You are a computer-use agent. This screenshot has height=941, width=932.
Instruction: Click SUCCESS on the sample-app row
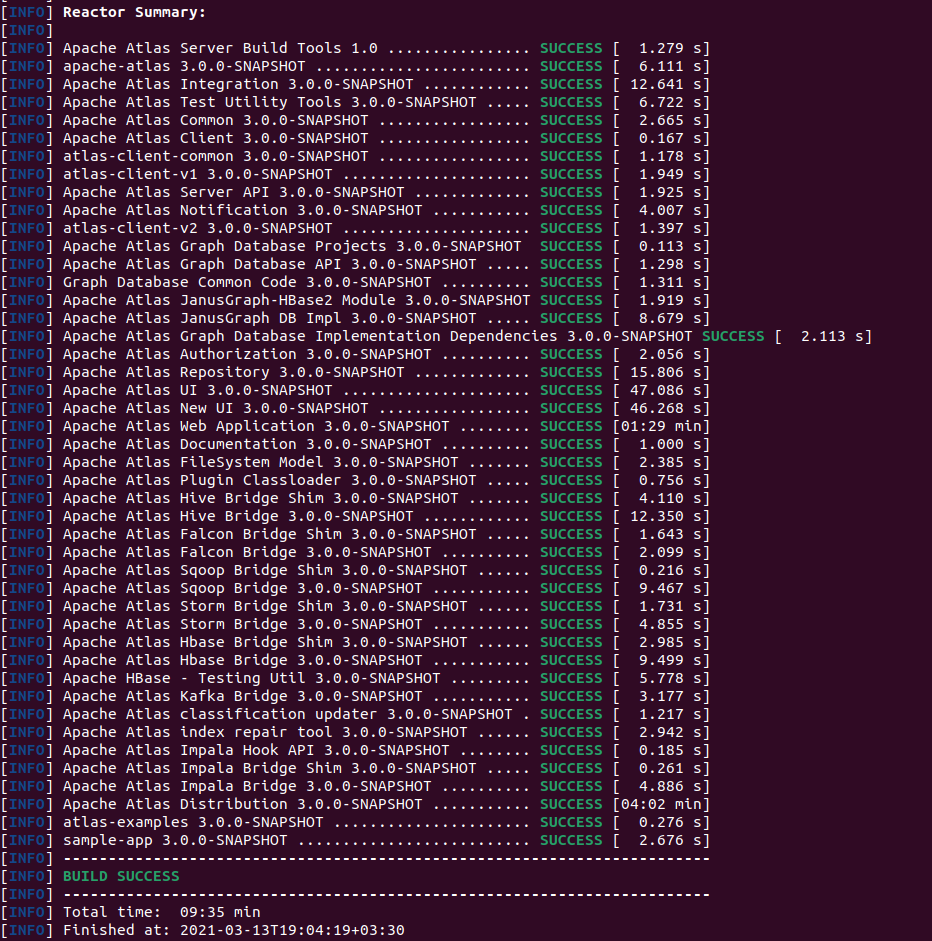tap(571, 840)
